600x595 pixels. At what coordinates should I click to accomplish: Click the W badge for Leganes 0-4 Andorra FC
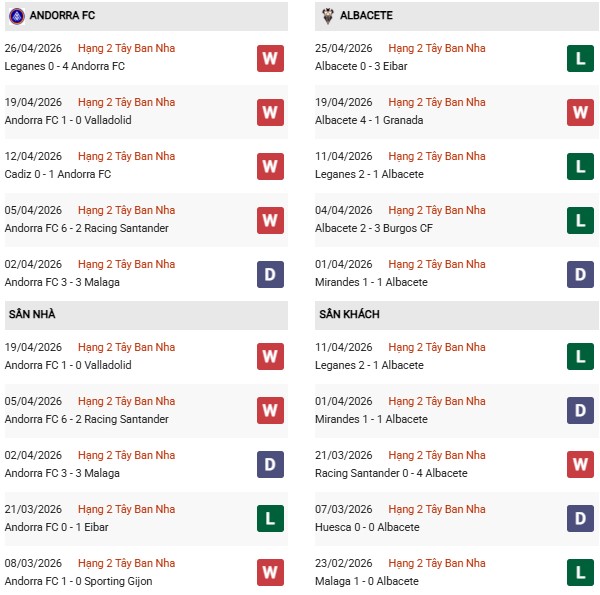(x=270, y=58)
